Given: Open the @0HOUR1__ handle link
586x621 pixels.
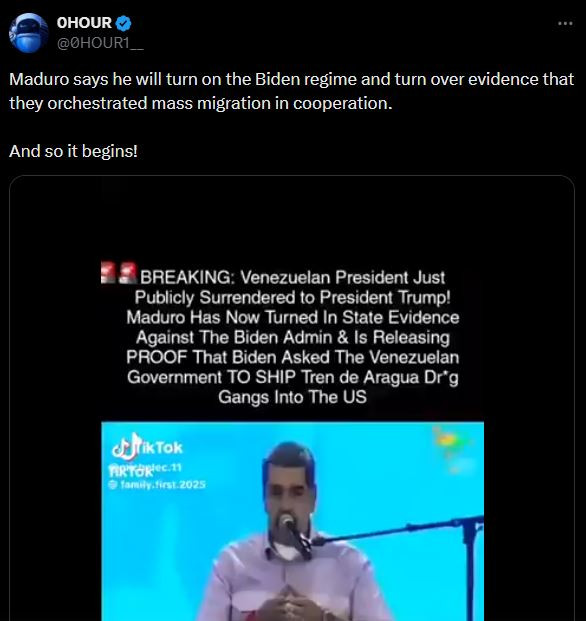Looking at the screenshot, I should (x=100, y=43).
